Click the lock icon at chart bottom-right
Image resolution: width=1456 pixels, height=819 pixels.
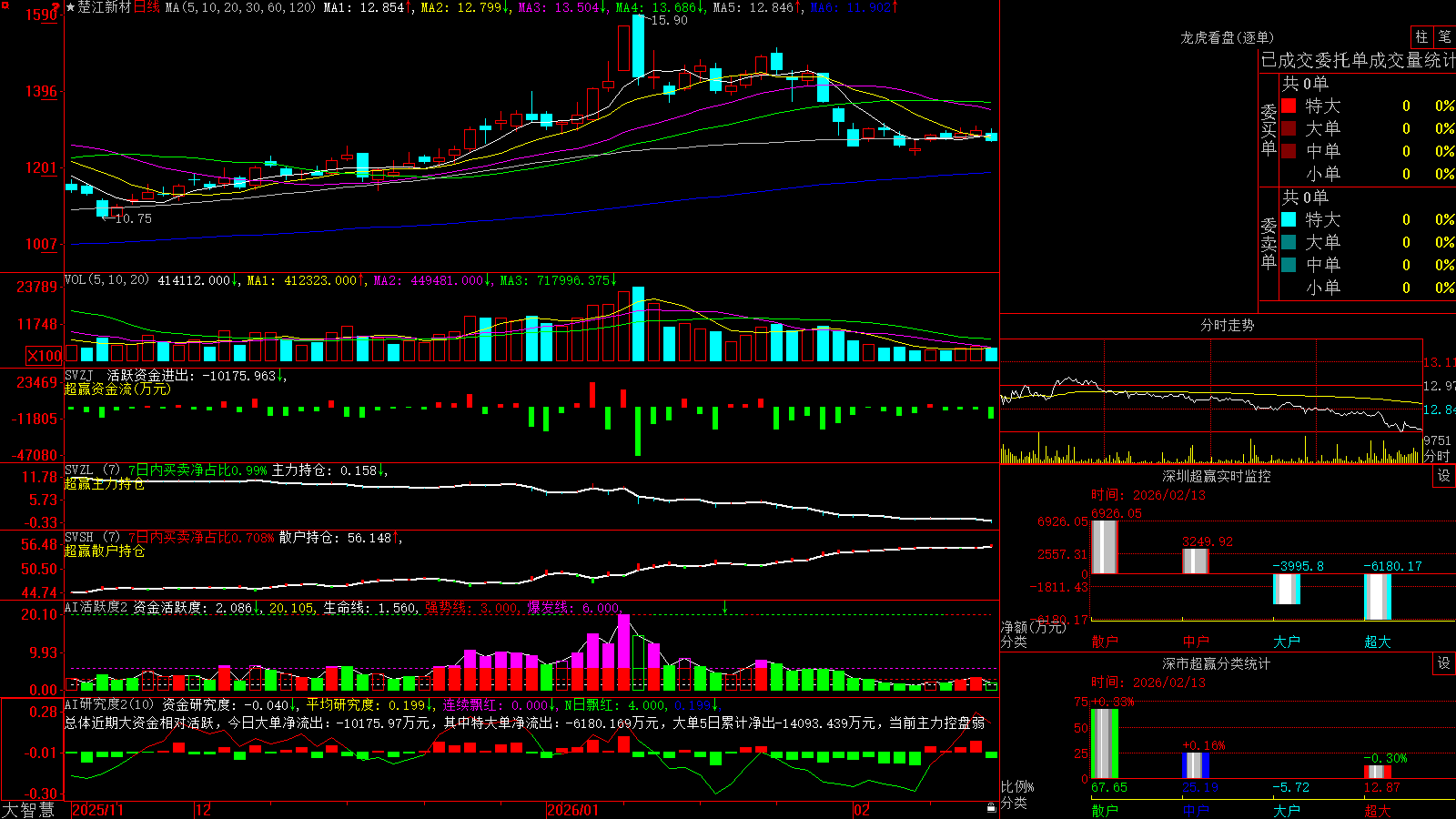click(x=991, y=808)
